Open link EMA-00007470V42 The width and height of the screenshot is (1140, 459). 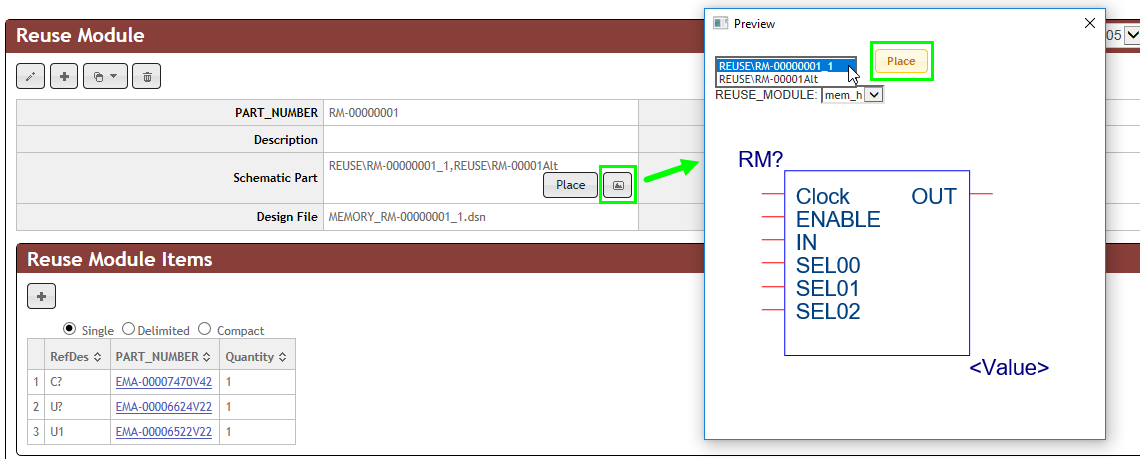click(164, 382)
